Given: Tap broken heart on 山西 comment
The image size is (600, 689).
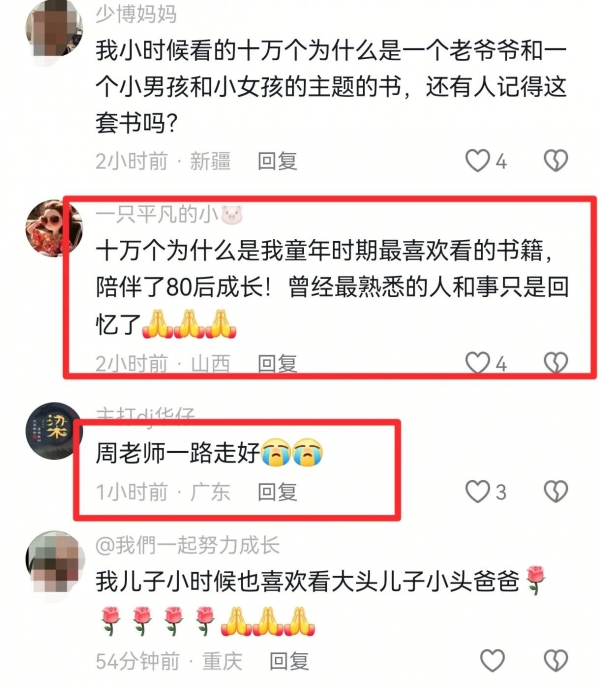Looking at the screenshot, I should pyautogui.click(x=556, y=363).
